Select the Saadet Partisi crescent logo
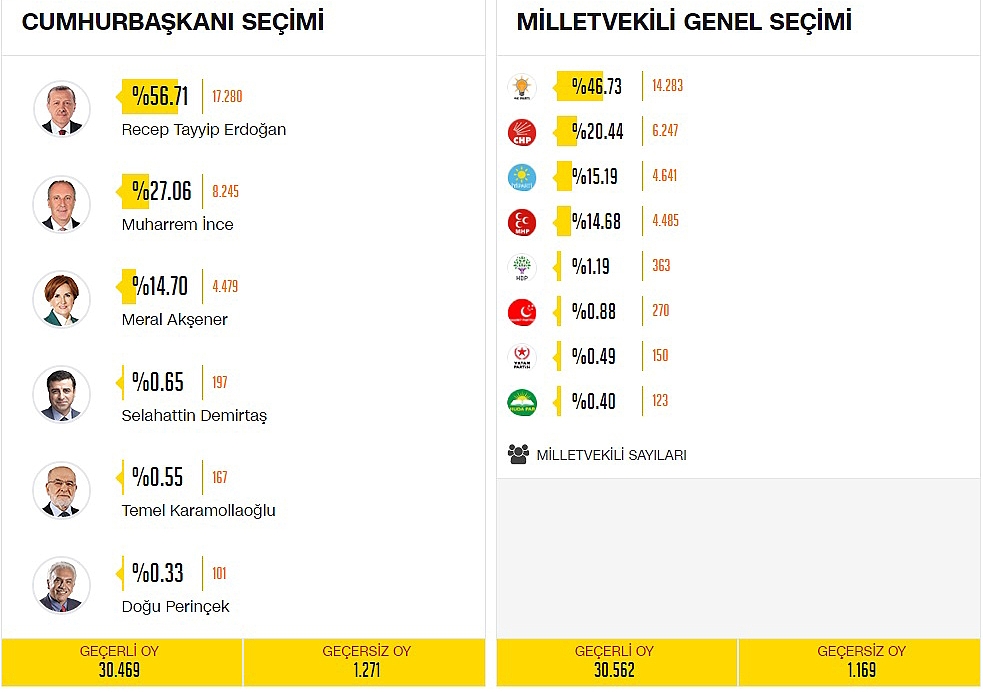Viewport: 983px width, 692px height. tap(522, 312)
